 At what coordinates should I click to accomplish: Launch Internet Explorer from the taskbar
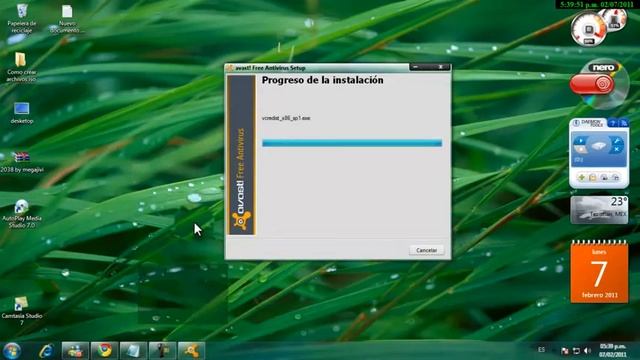coord(46,351)
